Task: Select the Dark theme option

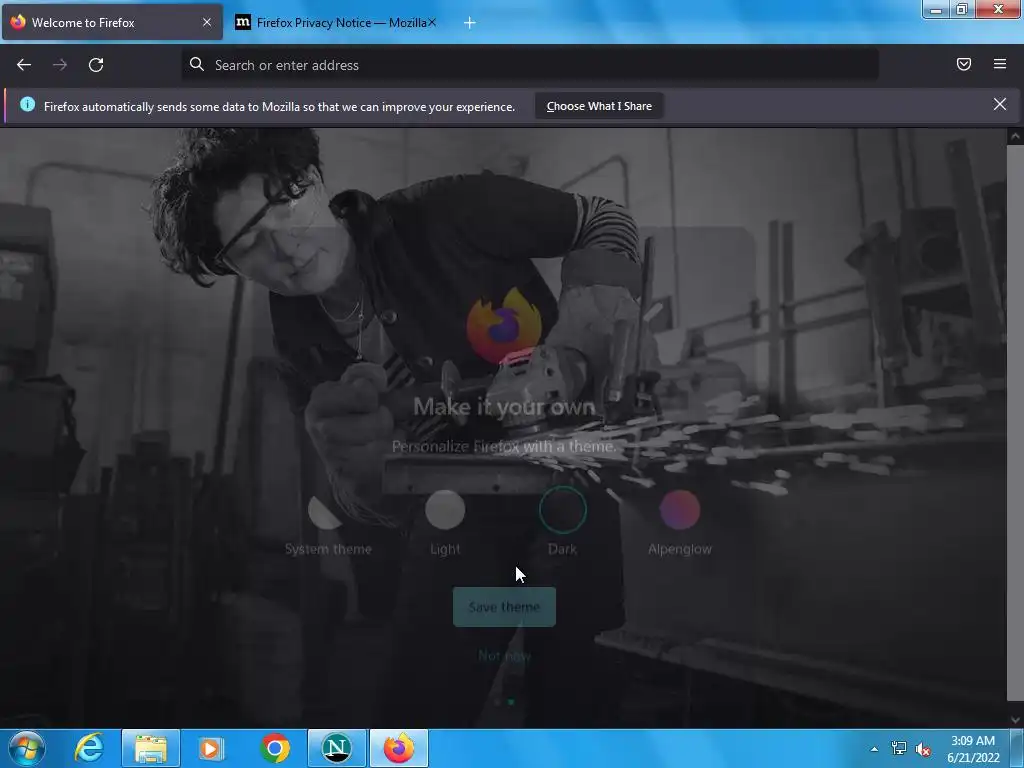Action: (562, 522)
